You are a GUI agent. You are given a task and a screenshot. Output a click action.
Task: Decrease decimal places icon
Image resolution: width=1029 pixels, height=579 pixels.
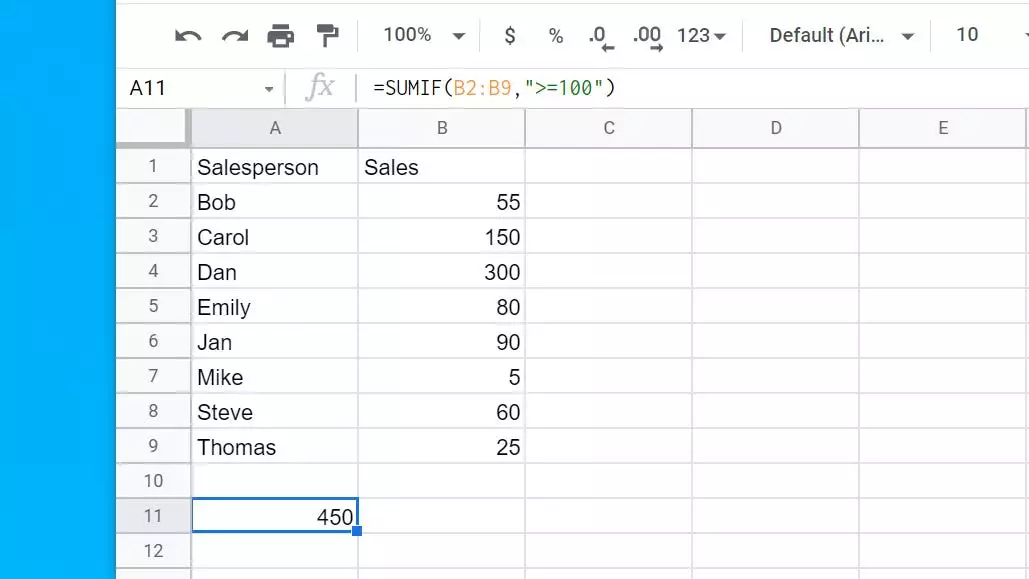click(601, 37)
